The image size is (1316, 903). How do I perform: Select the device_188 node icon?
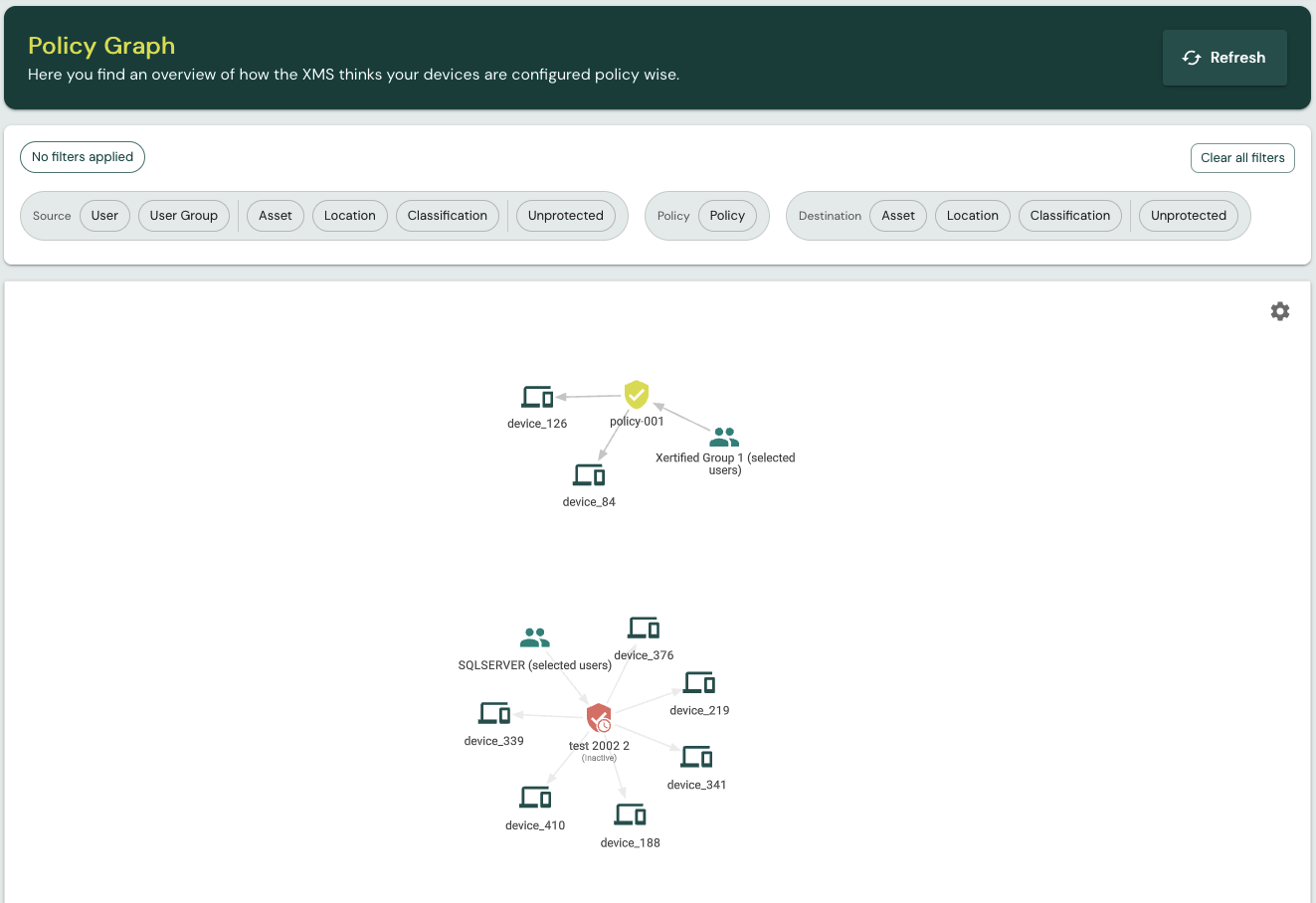coord(631,815)
